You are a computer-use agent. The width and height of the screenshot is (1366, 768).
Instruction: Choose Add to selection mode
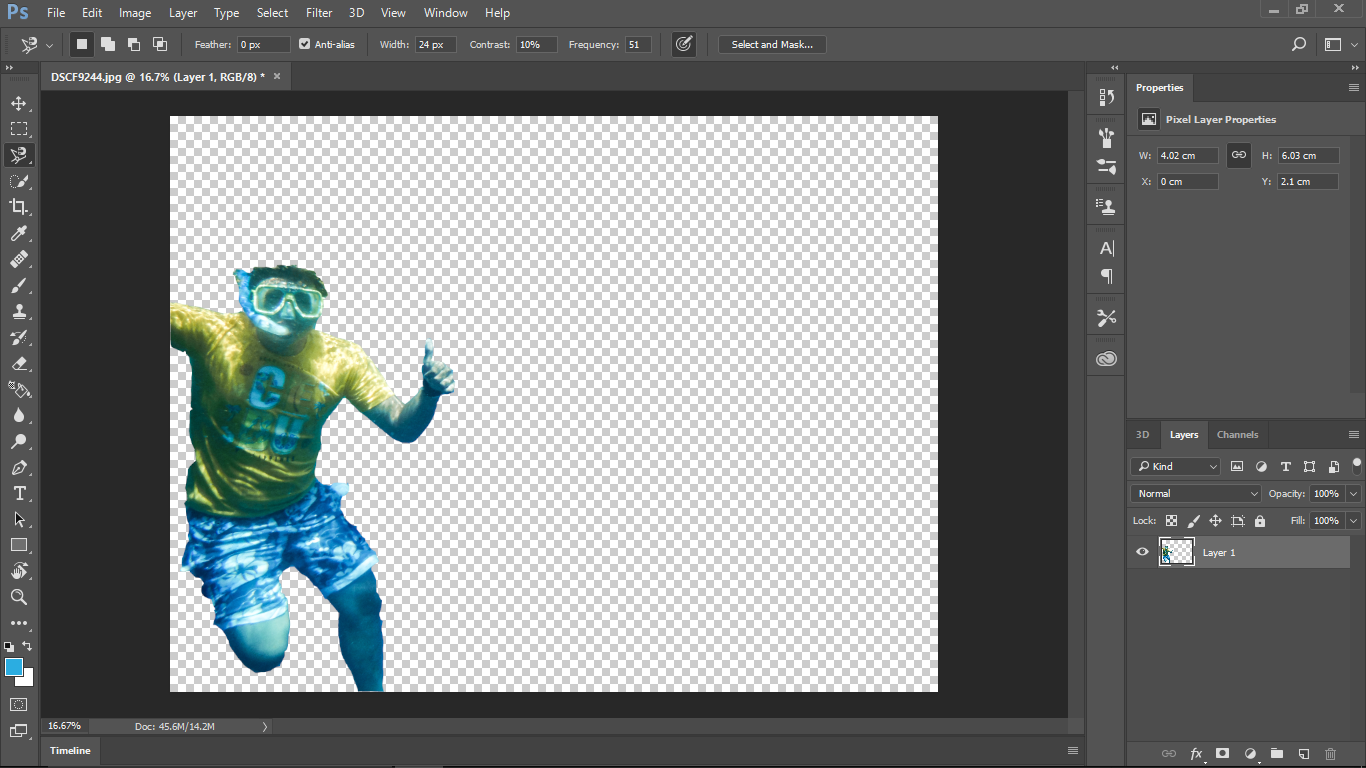tap(107, 44)
